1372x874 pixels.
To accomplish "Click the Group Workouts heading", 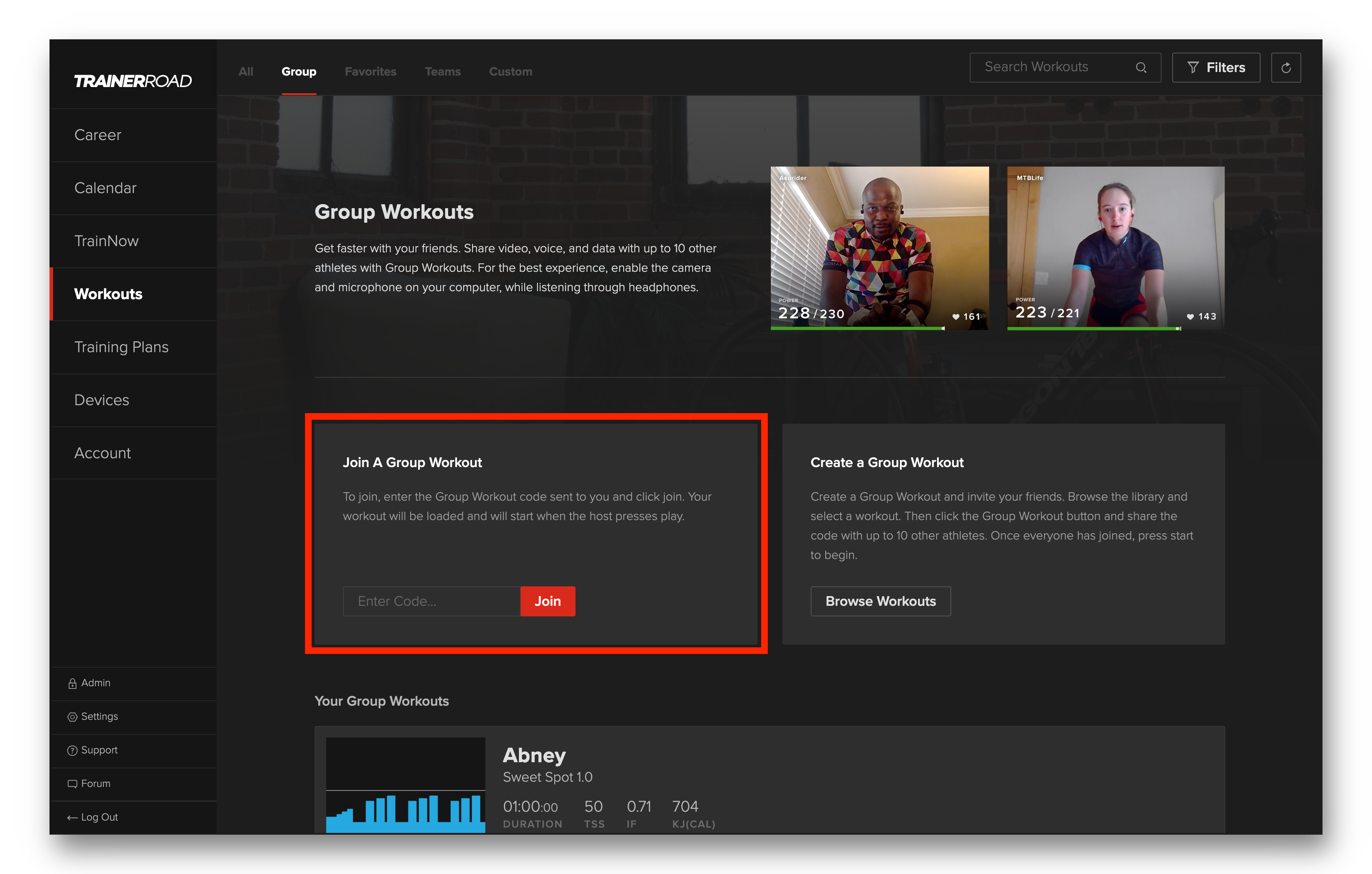I will click(x=394, y=212).
